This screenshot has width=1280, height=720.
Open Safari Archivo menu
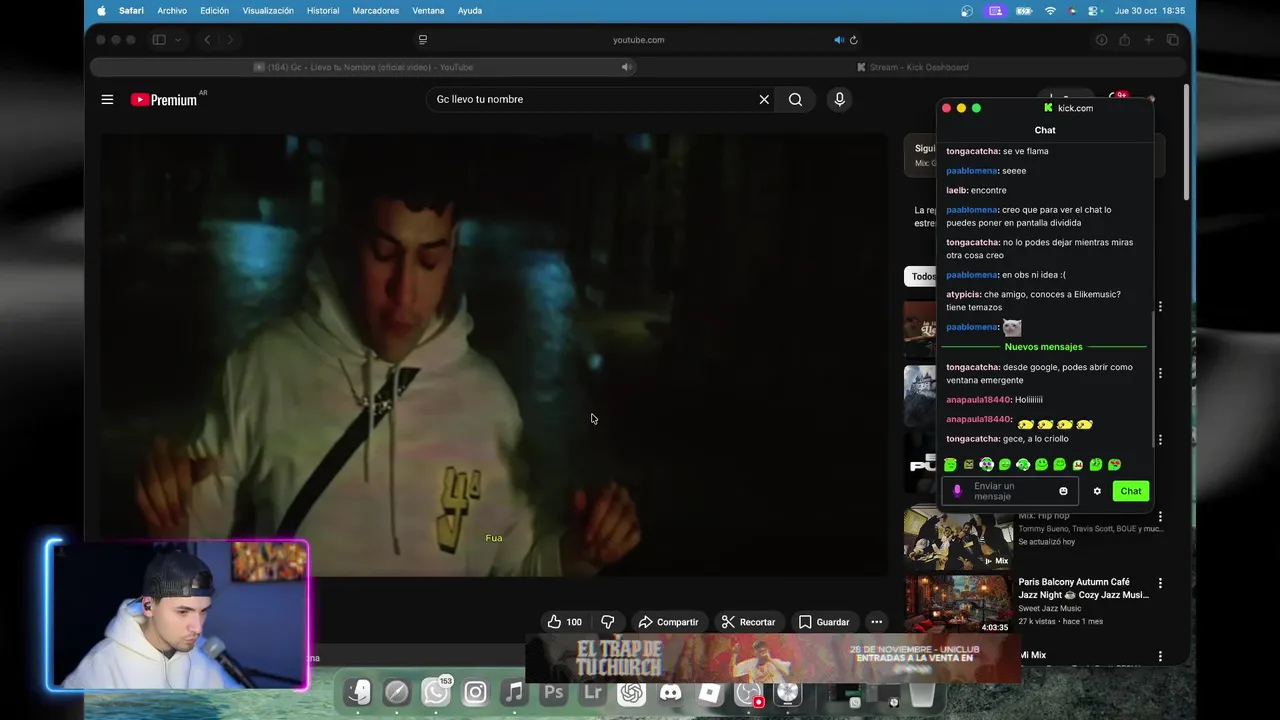172,11
